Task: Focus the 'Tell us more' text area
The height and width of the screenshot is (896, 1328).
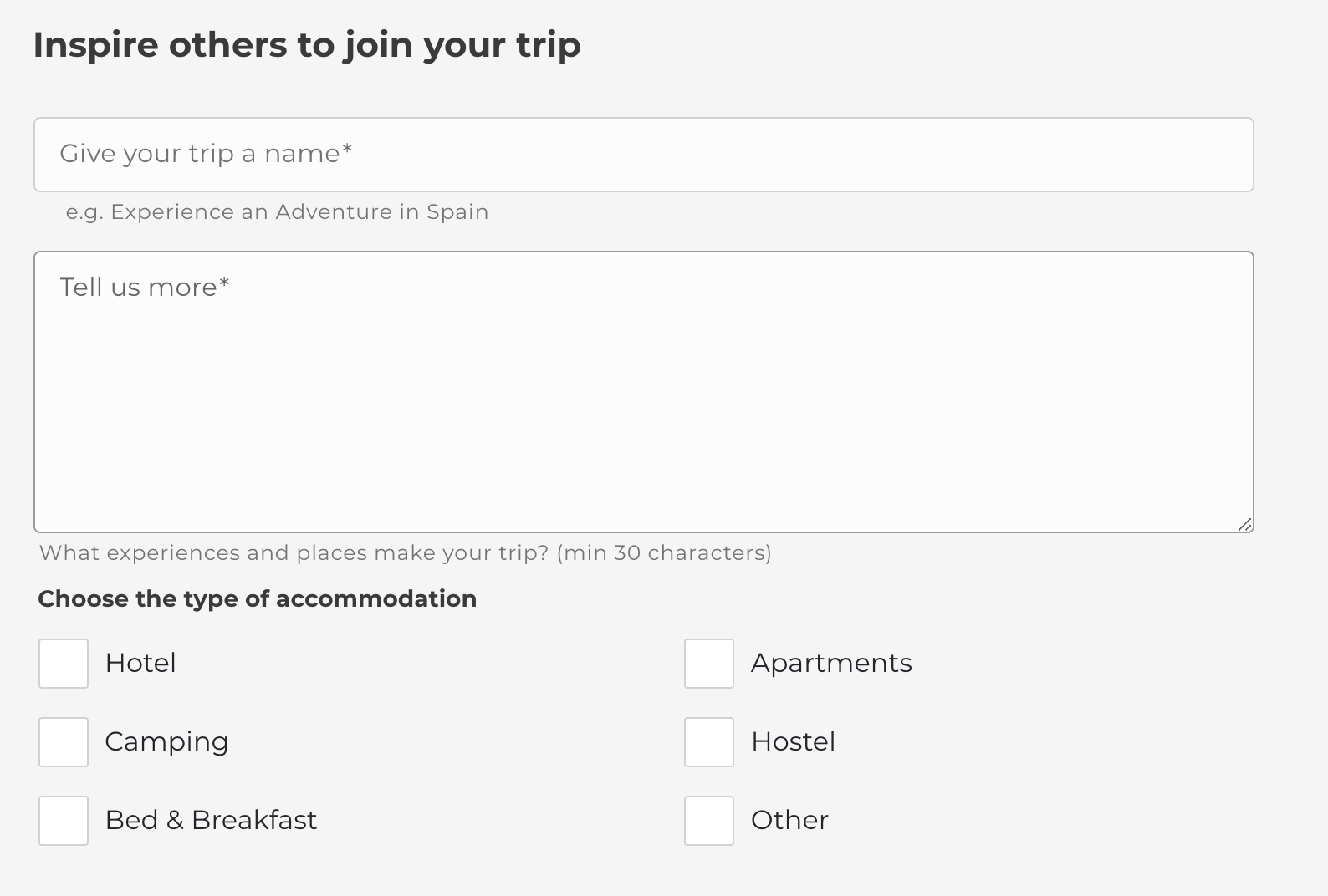Action: (x=644, y=393)
